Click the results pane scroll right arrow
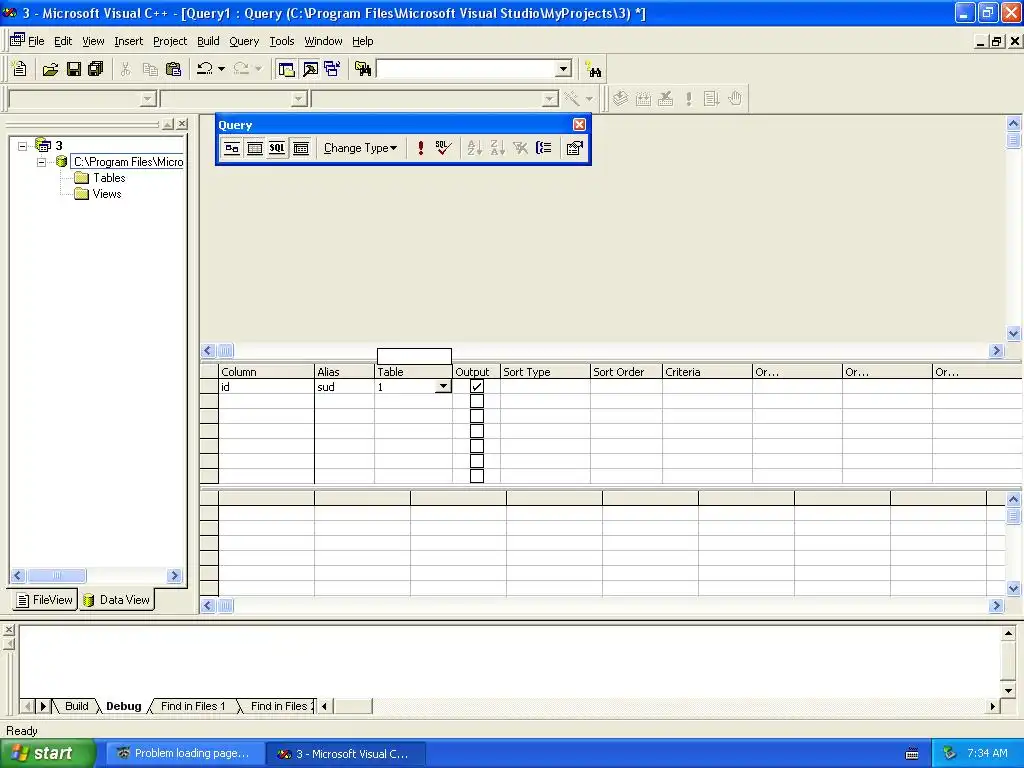 point(996,605)
